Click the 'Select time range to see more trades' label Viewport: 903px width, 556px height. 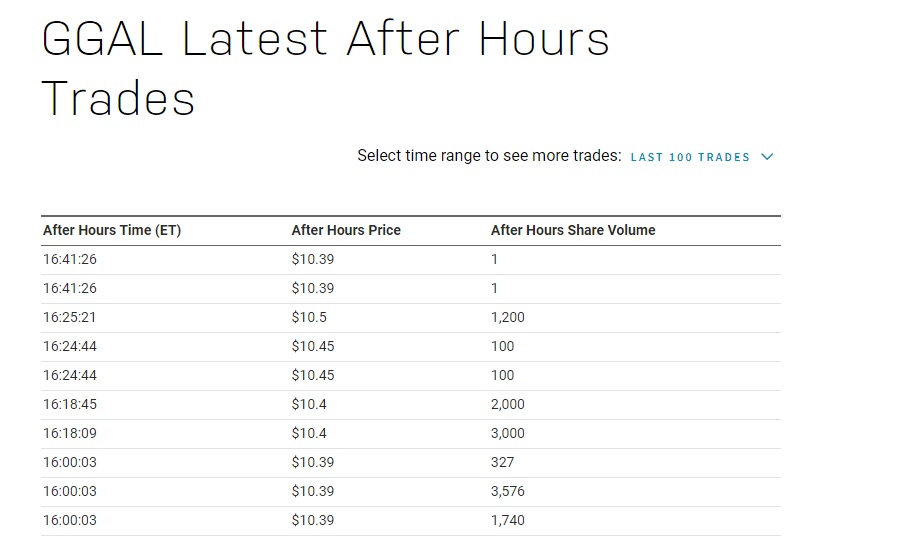489,156
